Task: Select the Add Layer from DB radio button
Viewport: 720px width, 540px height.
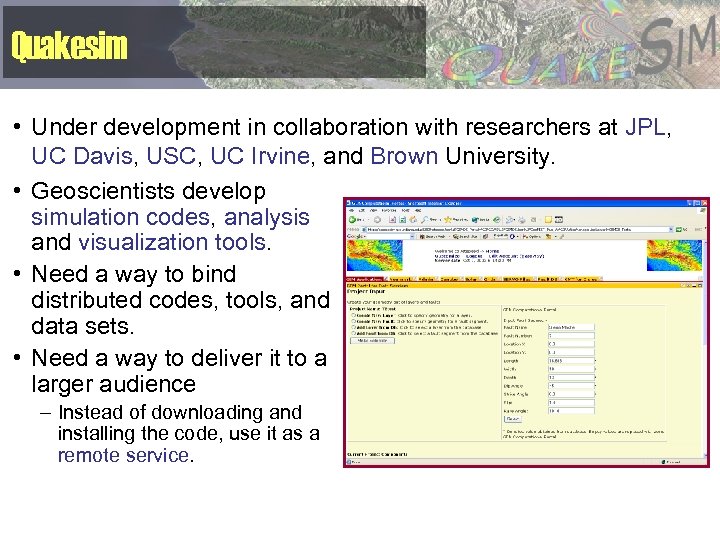Action: (354, 327)
